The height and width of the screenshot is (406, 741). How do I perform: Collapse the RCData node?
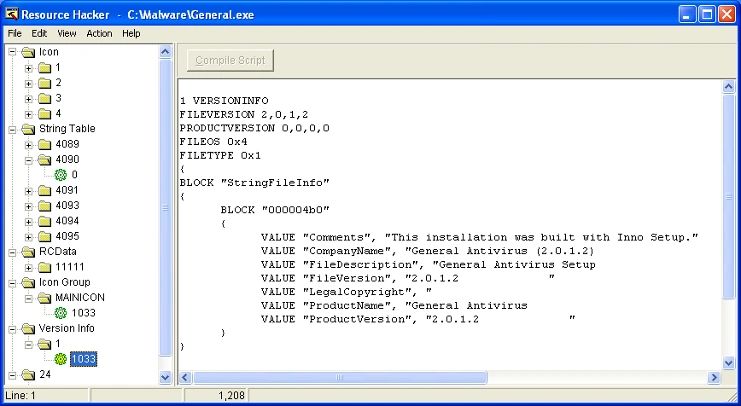coord(13,252)
